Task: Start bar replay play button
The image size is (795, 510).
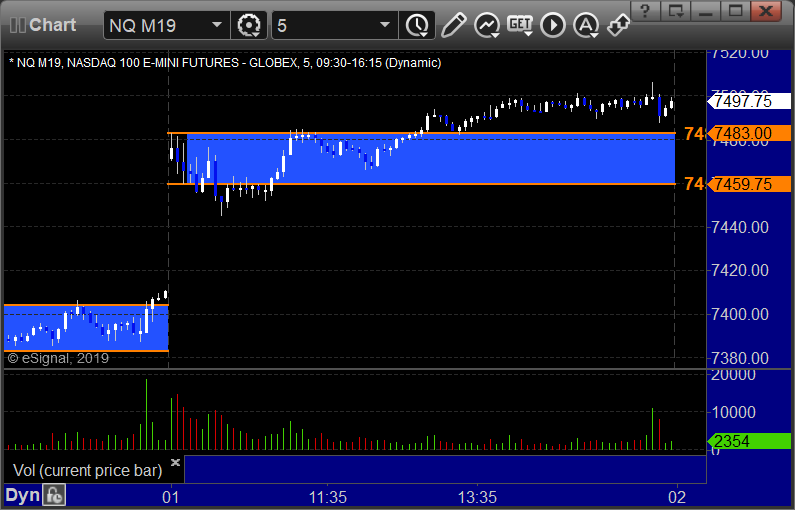Action: 553,25
